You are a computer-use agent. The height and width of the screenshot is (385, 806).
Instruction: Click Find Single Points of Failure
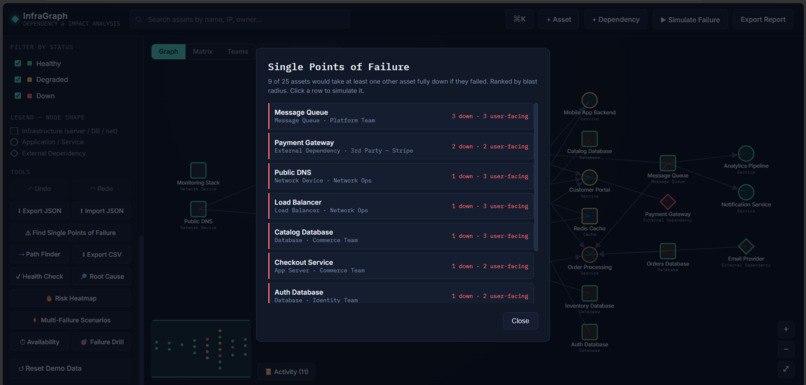pos(70,233)
